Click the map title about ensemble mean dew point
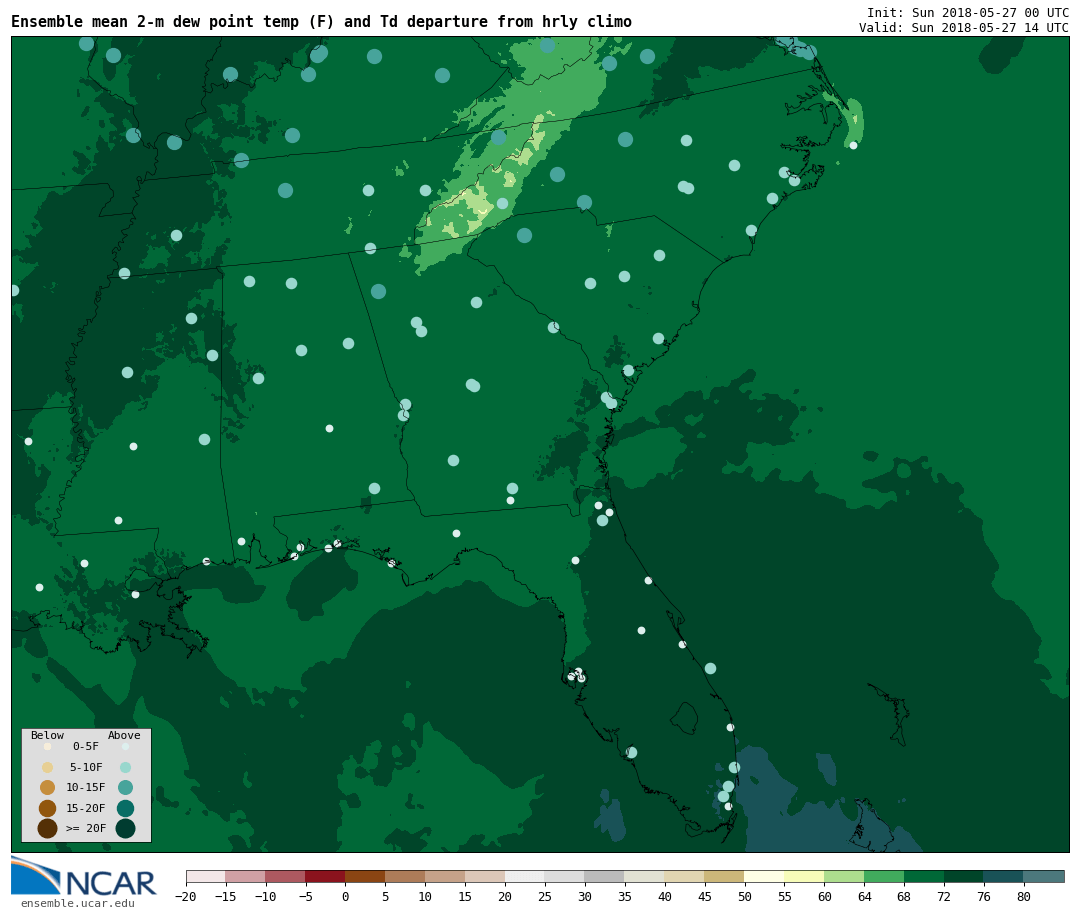This screenshot has height=915, width=1080. pyautogui.click(x=321, y=22)
